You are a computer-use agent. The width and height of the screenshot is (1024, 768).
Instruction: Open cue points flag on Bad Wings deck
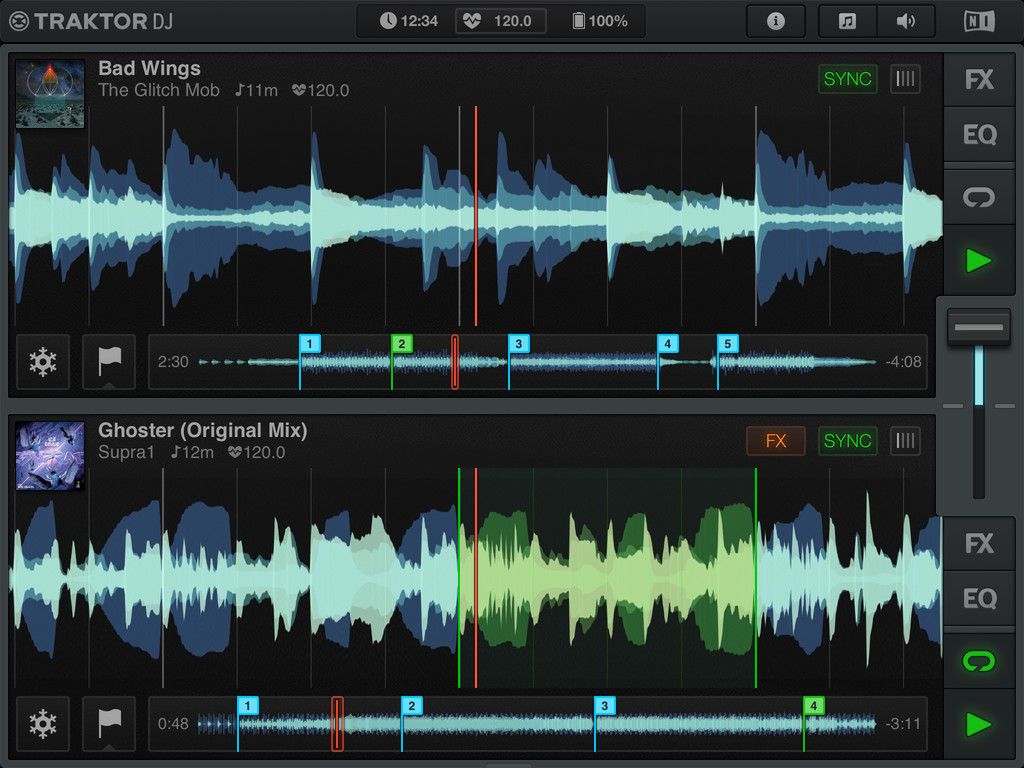pos(109,362)
